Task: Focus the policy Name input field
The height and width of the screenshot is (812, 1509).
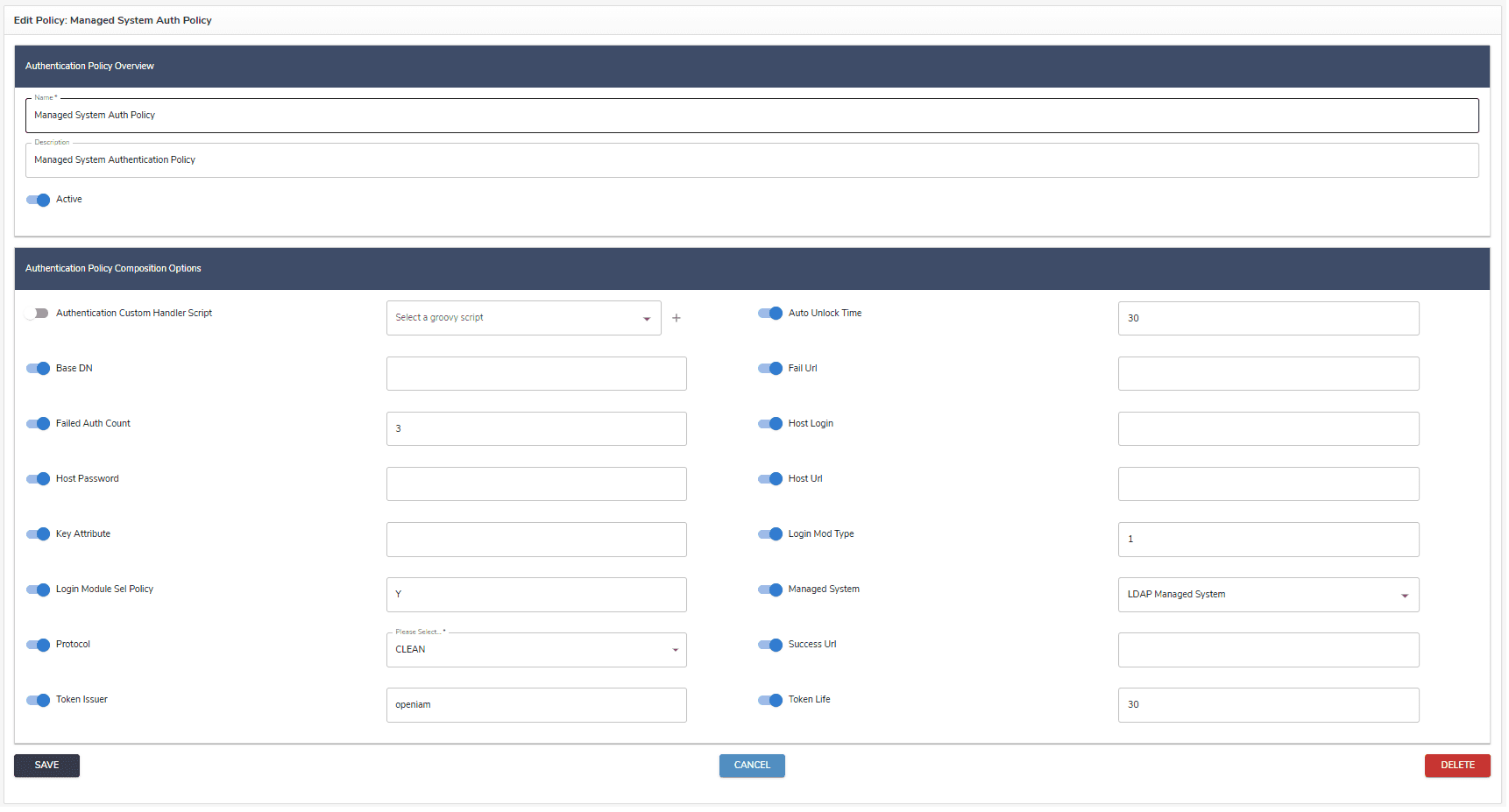Action: [x=751, y=116]
